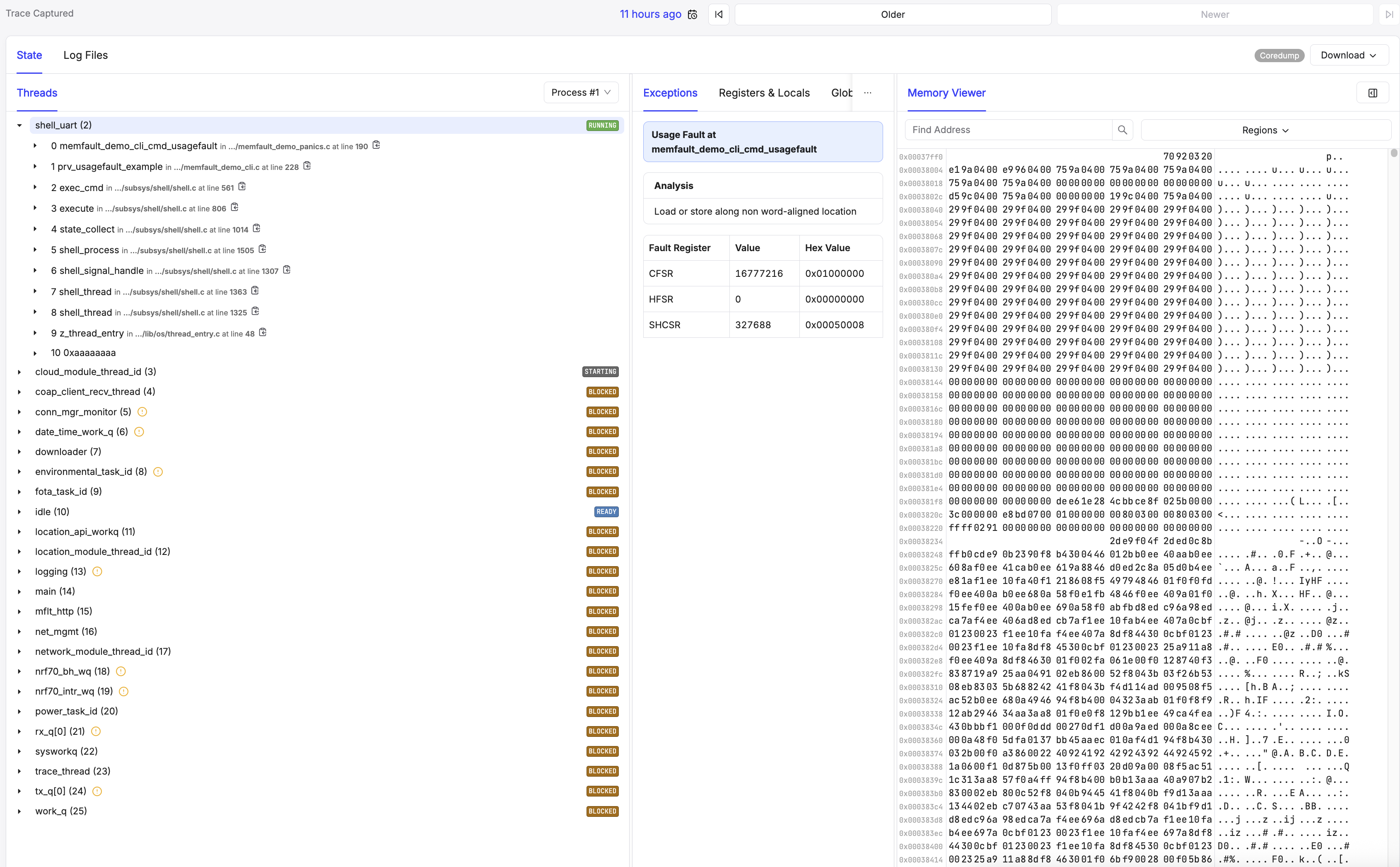Image resolution: width=1400 pixels, height=867 pixels.
Task: Click the Older button to view previous trace
Action: (x=892, y=15)
